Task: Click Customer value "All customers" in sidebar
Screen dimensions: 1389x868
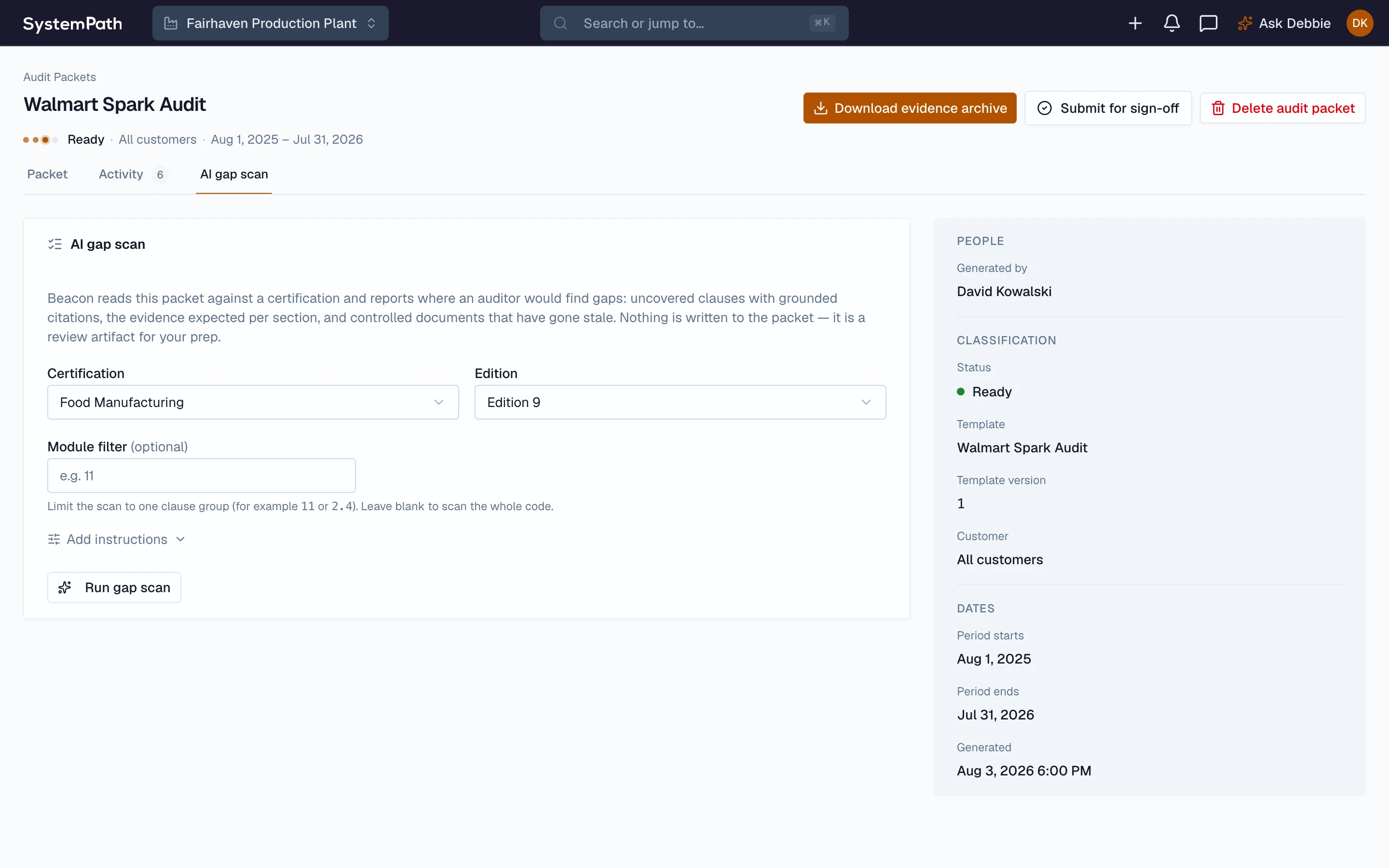Action: (x=1000, y=559)
